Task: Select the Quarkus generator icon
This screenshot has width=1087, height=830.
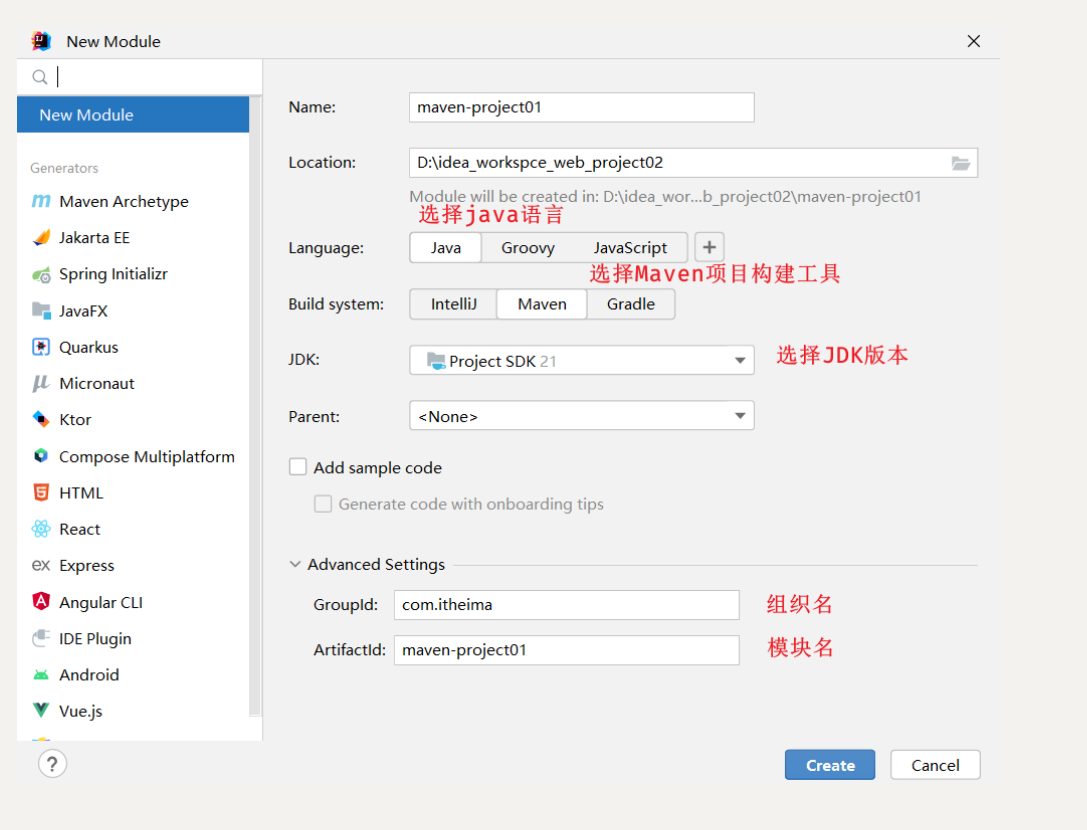Action: pos(41,347)
